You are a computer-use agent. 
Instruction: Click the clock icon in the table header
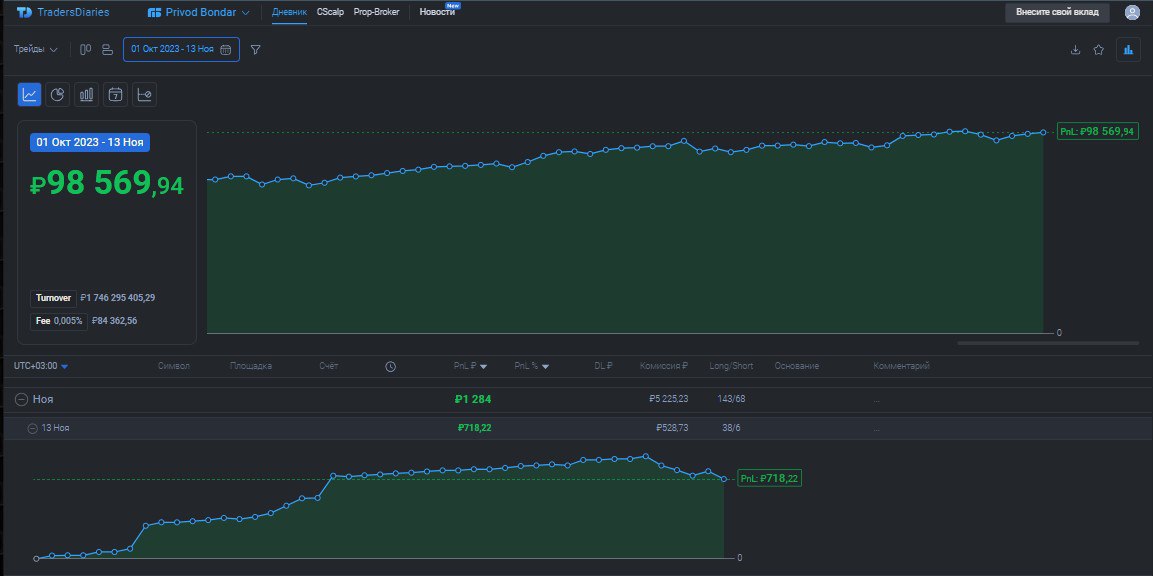point(390,365)
